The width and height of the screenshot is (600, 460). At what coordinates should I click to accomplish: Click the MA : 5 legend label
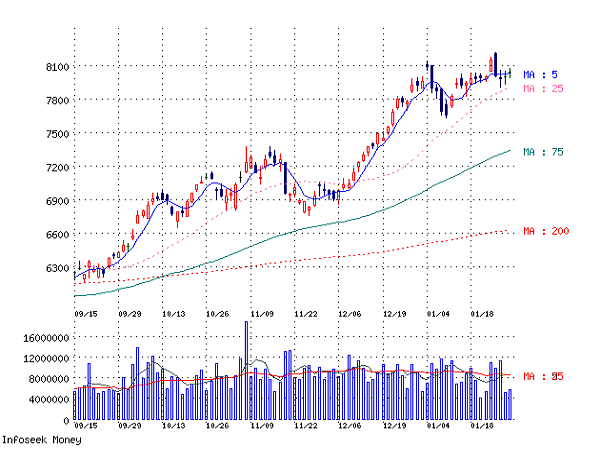(x=540, y=74)
